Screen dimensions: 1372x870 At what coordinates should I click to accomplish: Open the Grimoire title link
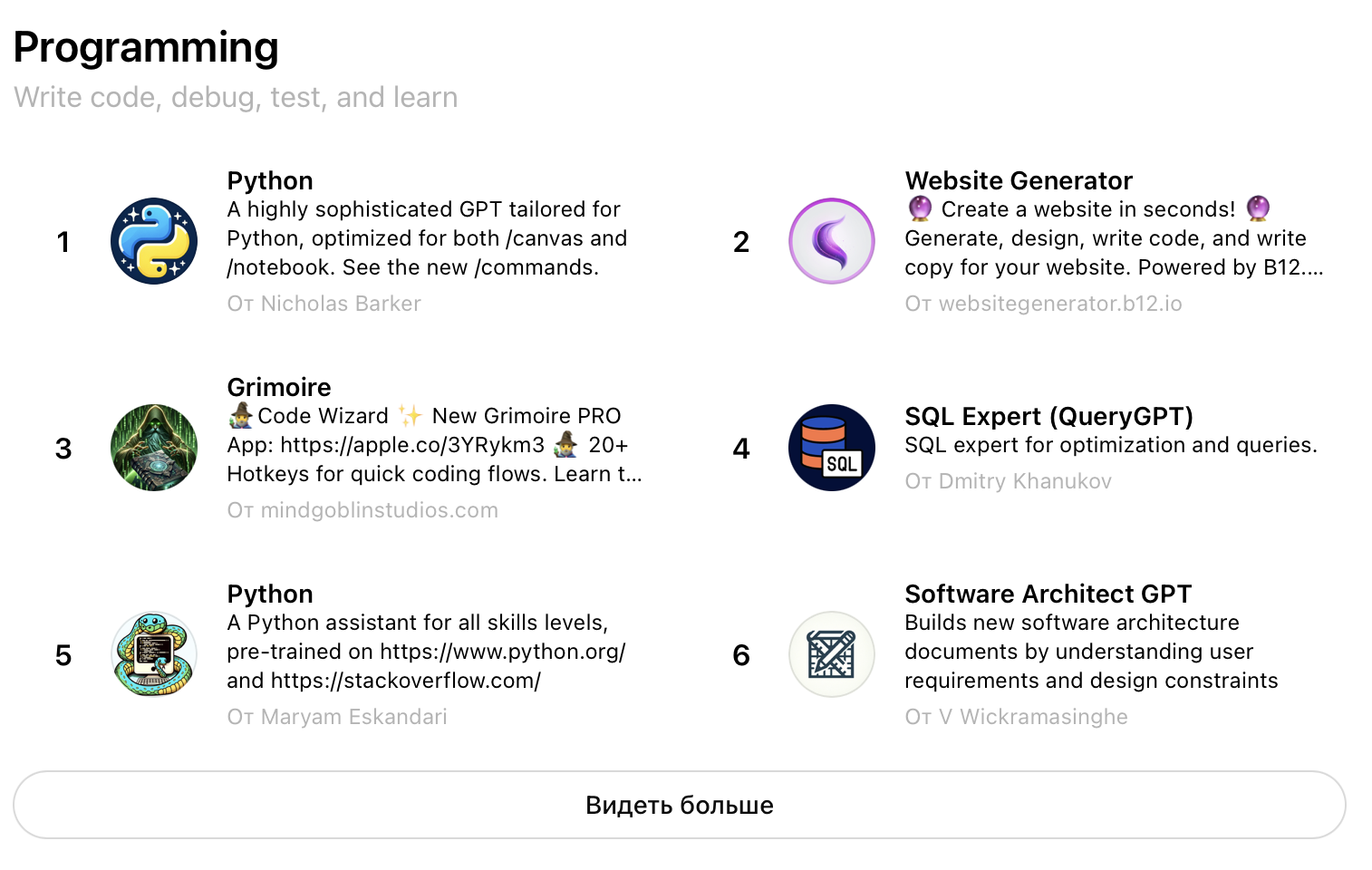[x=279, y=387]
